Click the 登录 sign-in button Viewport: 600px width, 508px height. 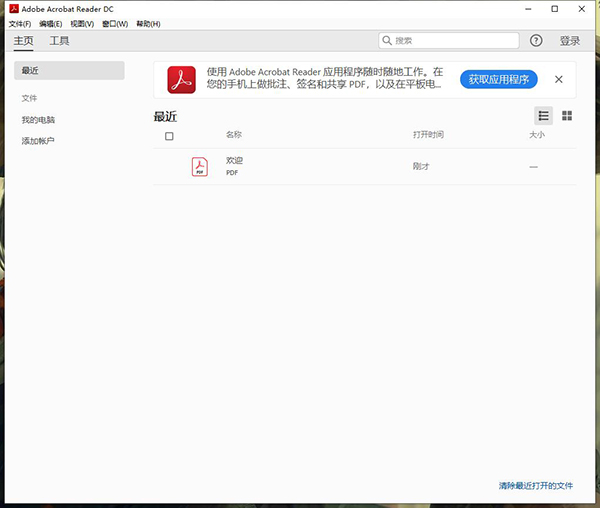(570, 41)
